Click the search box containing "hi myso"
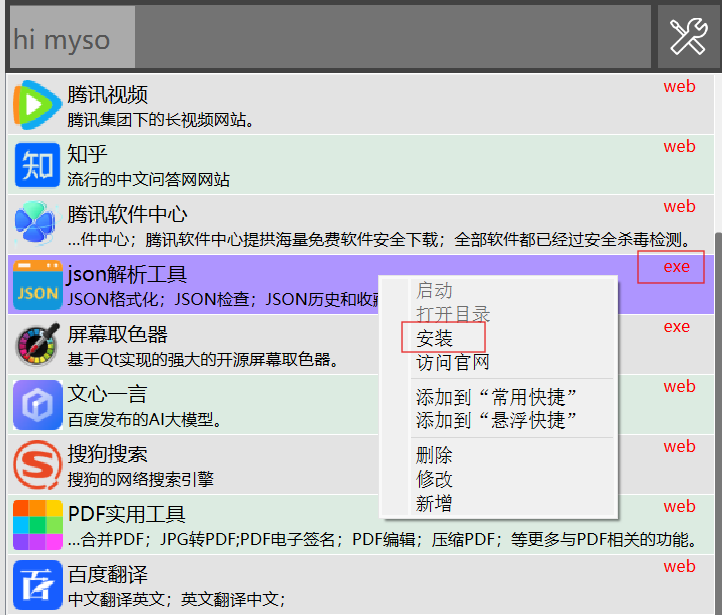 coord(330,37)
